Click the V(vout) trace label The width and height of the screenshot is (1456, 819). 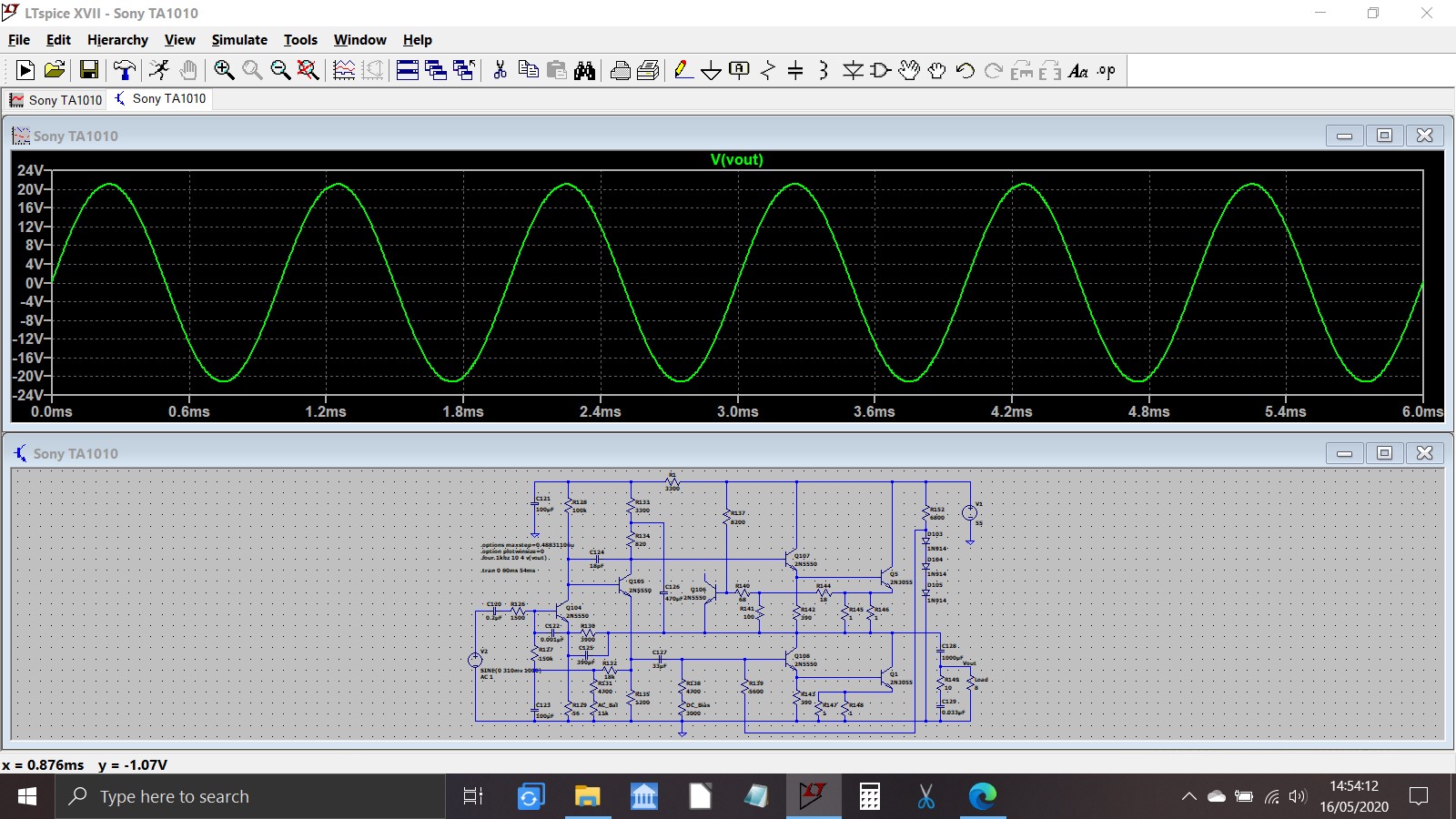737,160
